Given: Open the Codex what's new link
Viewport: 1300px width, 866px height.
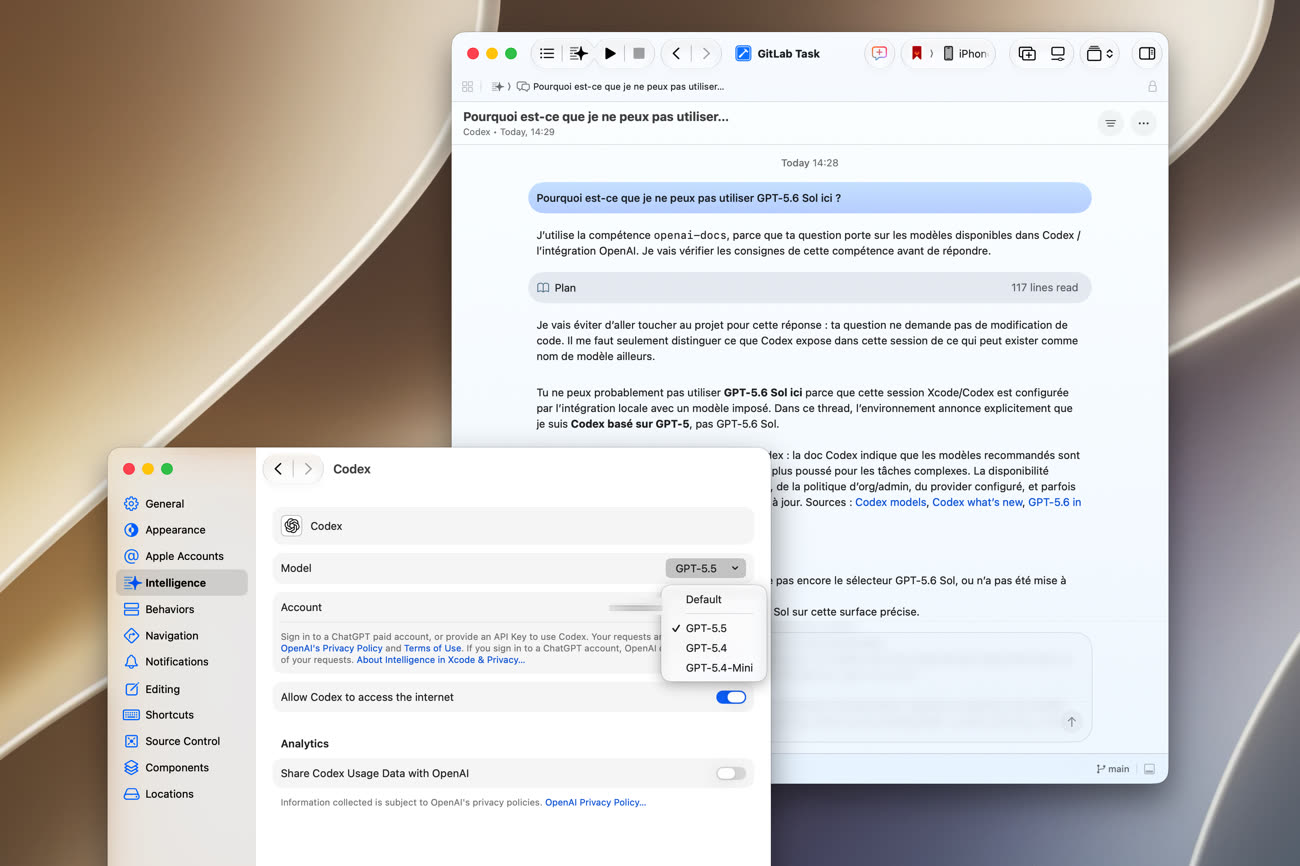Looking at the screenshot, I should (x=977, y=502).
